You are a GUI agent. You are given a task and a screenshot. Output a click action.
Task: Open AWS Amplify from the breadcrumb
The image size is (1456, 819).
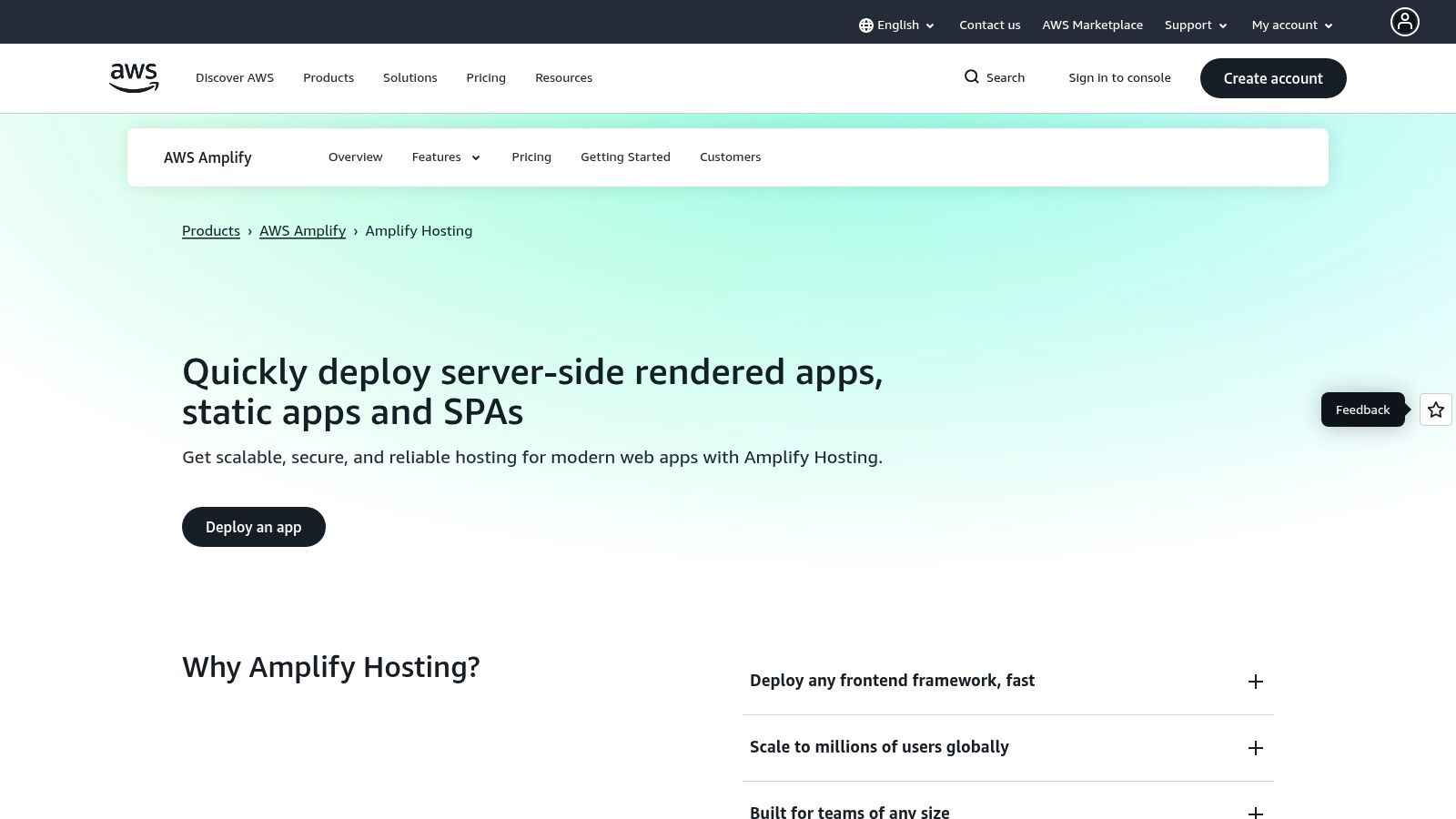click(302, 230)
